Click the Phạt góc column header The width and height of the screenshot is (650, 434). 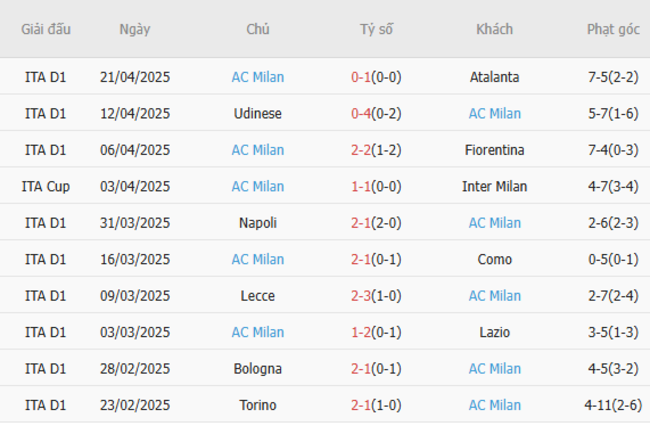[x=613, y=29]
